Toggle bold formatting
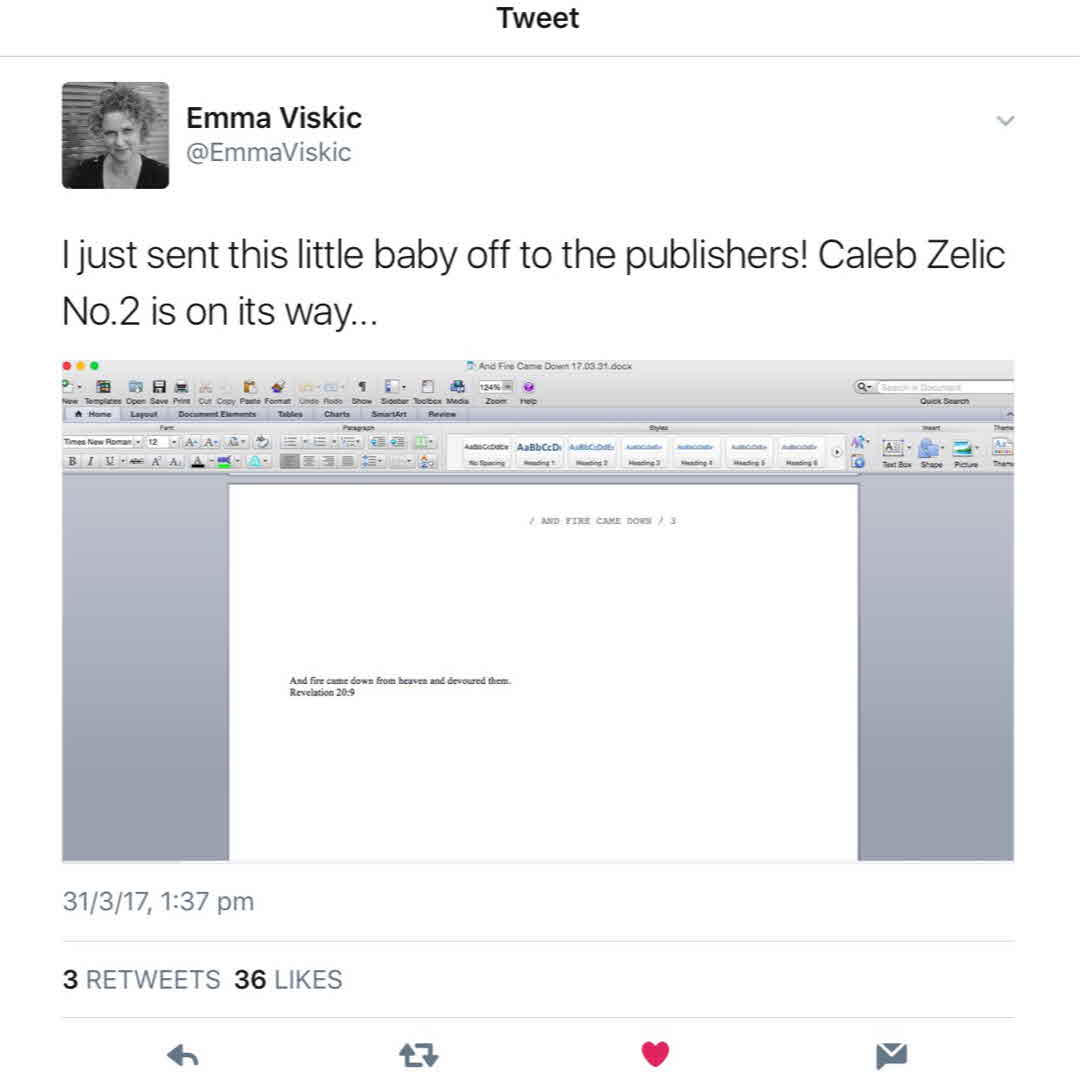The image size is (1080, 1080). tap(71, 461)
